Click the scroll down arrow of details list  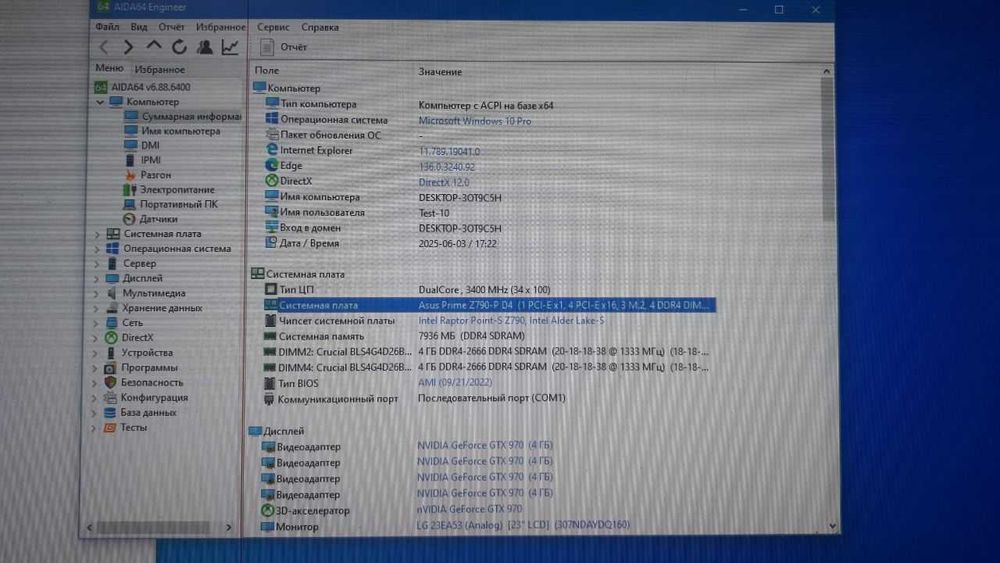pyautogui.click(x=832, y=526)
